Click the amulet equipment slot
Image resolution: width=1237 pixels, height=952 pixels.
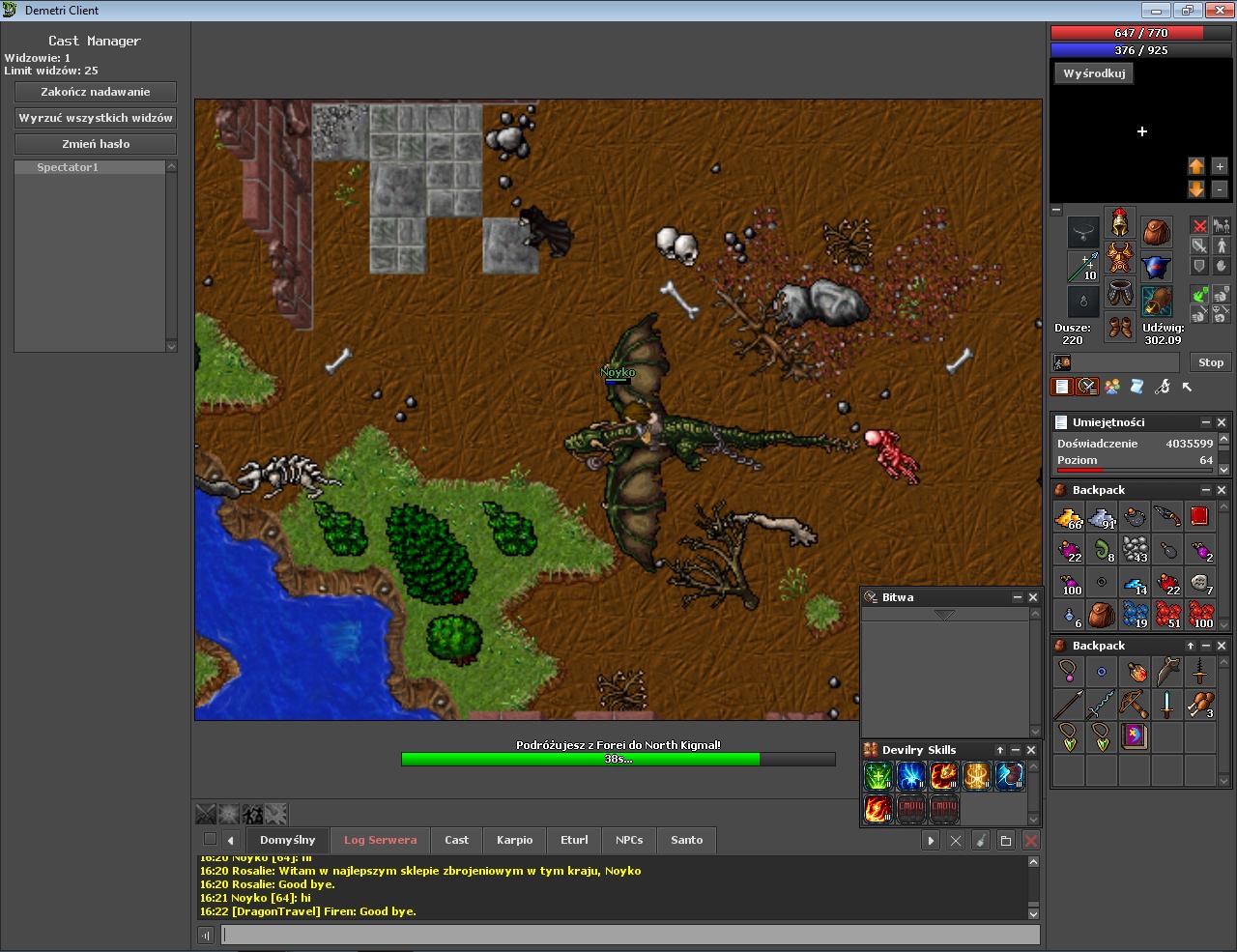click(x=1083, y=232)
